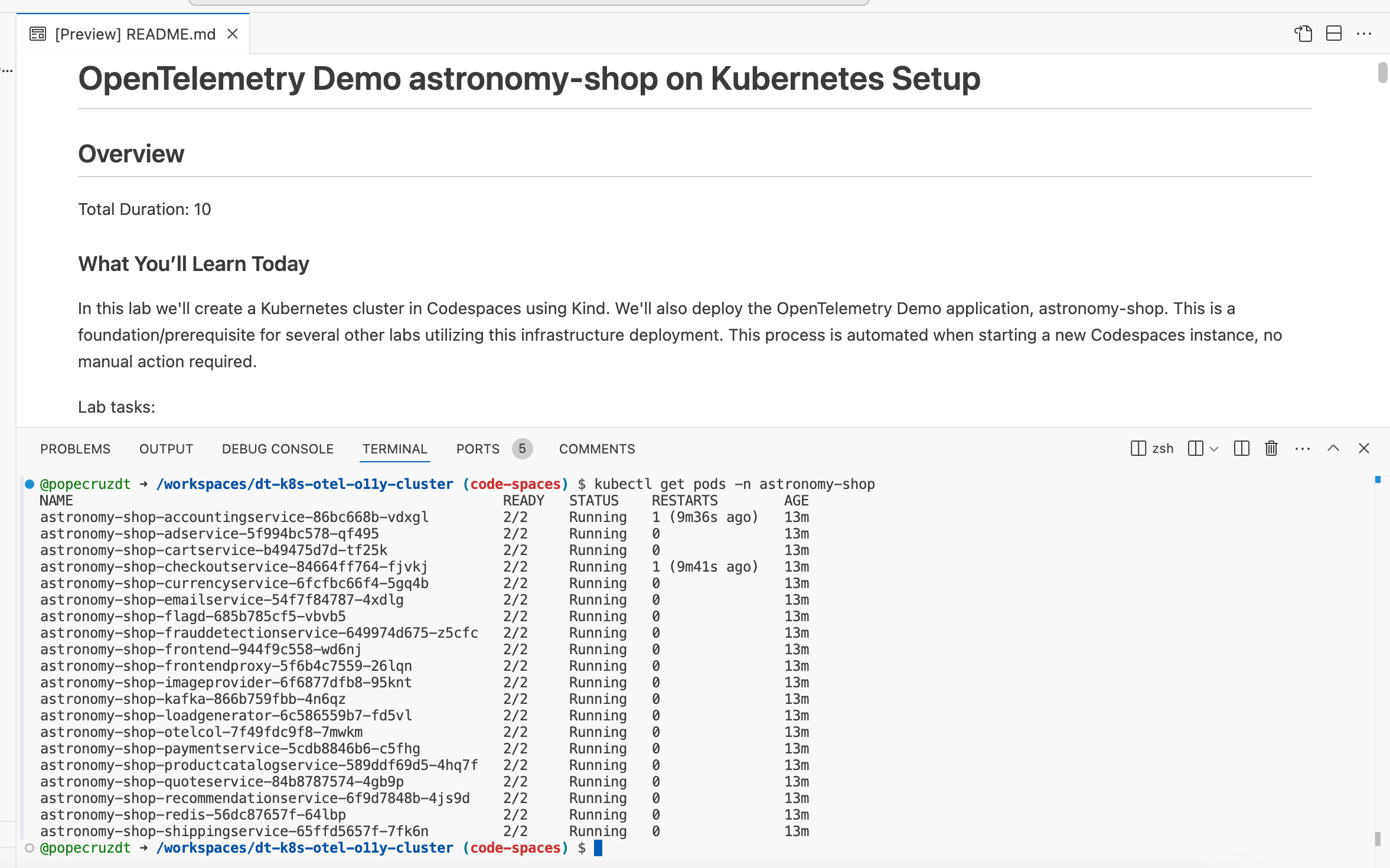Switch to the PROBLEMS panel tab
Image resolution: width=1390 pixels, height=868 pixels.
click(x=75, y=449)
